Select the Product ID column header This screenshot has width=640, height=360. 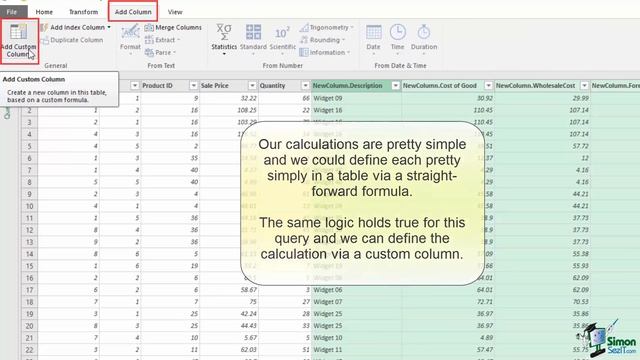(169, 85)
